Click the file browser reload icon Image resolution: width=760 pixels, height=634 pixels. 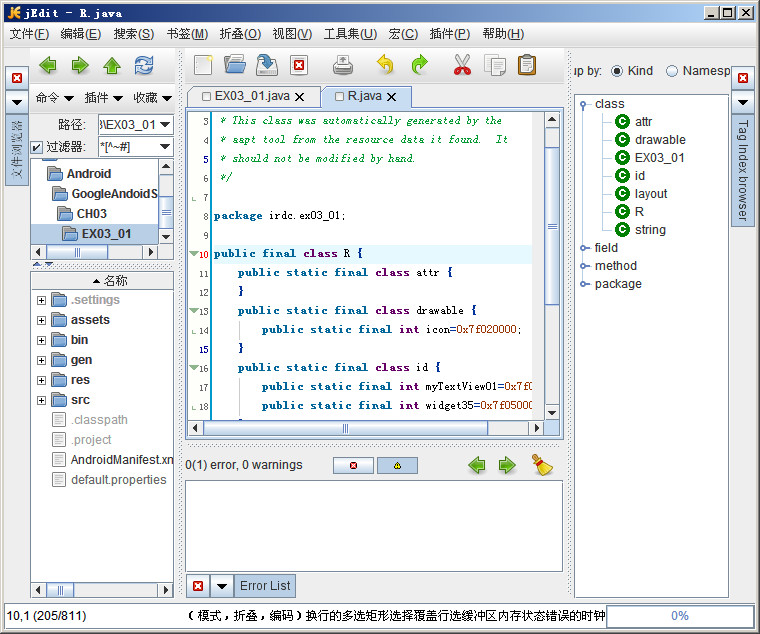coord(144,66)
